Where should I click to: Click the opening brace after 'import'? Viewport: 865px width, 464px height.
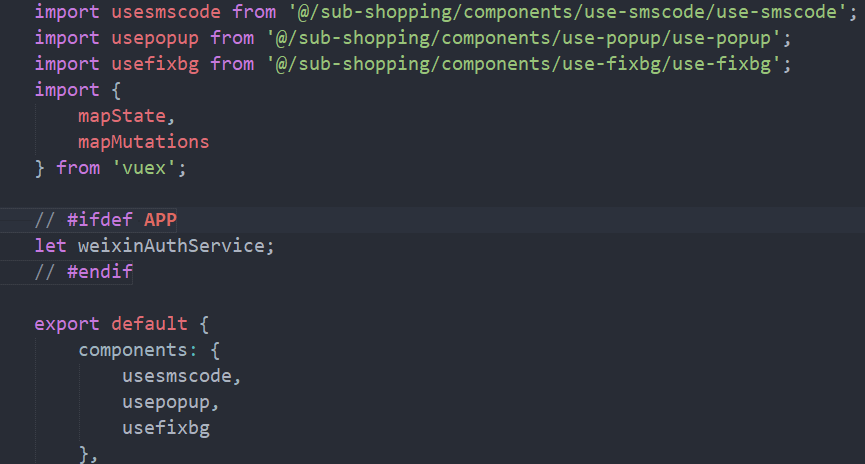pyautogui.click(x=116, y=90)
